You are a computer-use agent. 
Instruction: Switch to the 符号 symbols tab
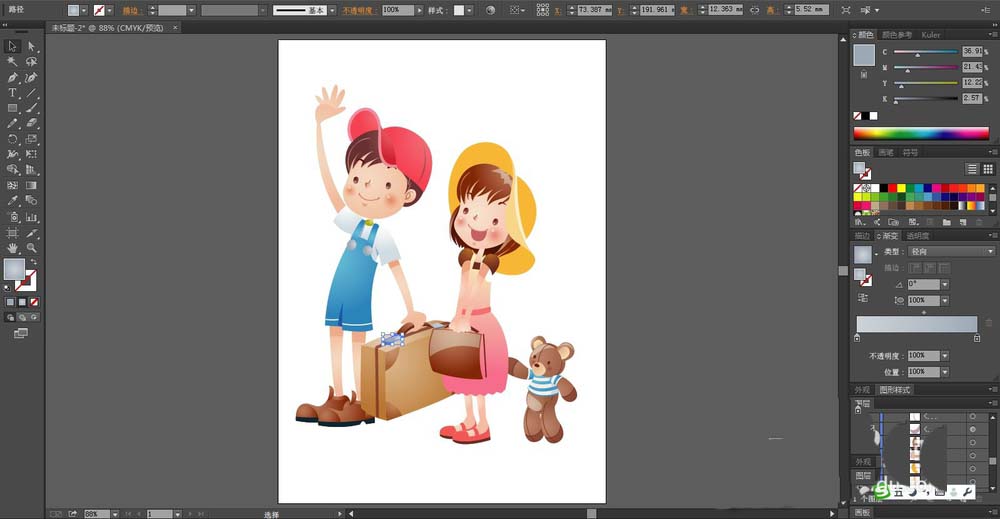point(910,152)
